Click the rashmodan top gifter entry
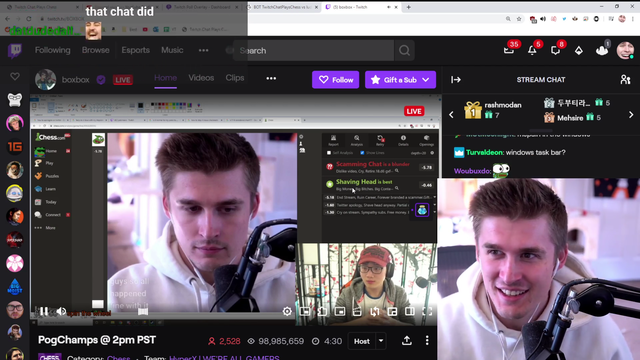640x360 pixels. [493, 110]
